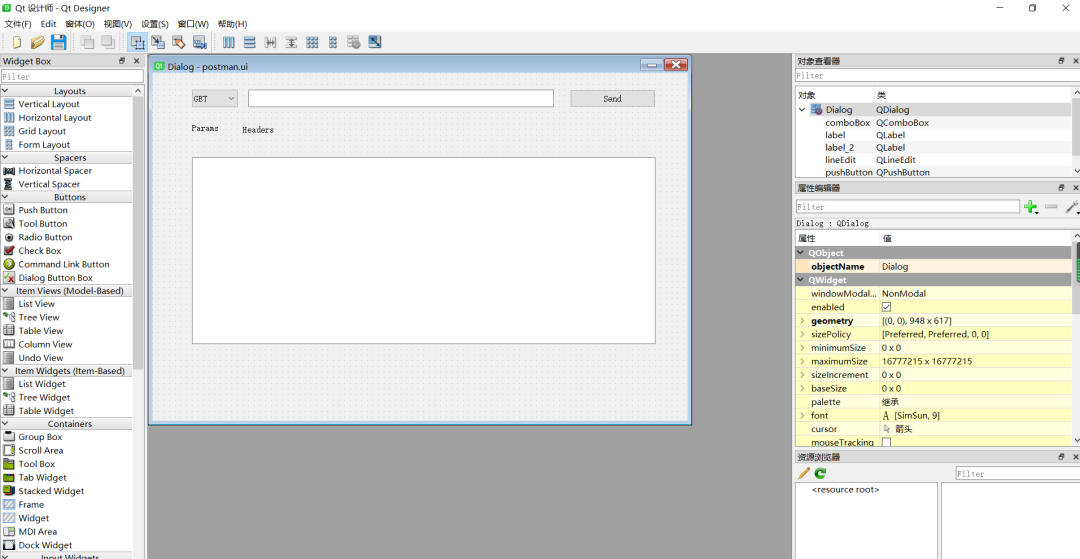Click the green plus add property icon
This screenshot has width=1080, height=559.
[x=1030, y=207]
